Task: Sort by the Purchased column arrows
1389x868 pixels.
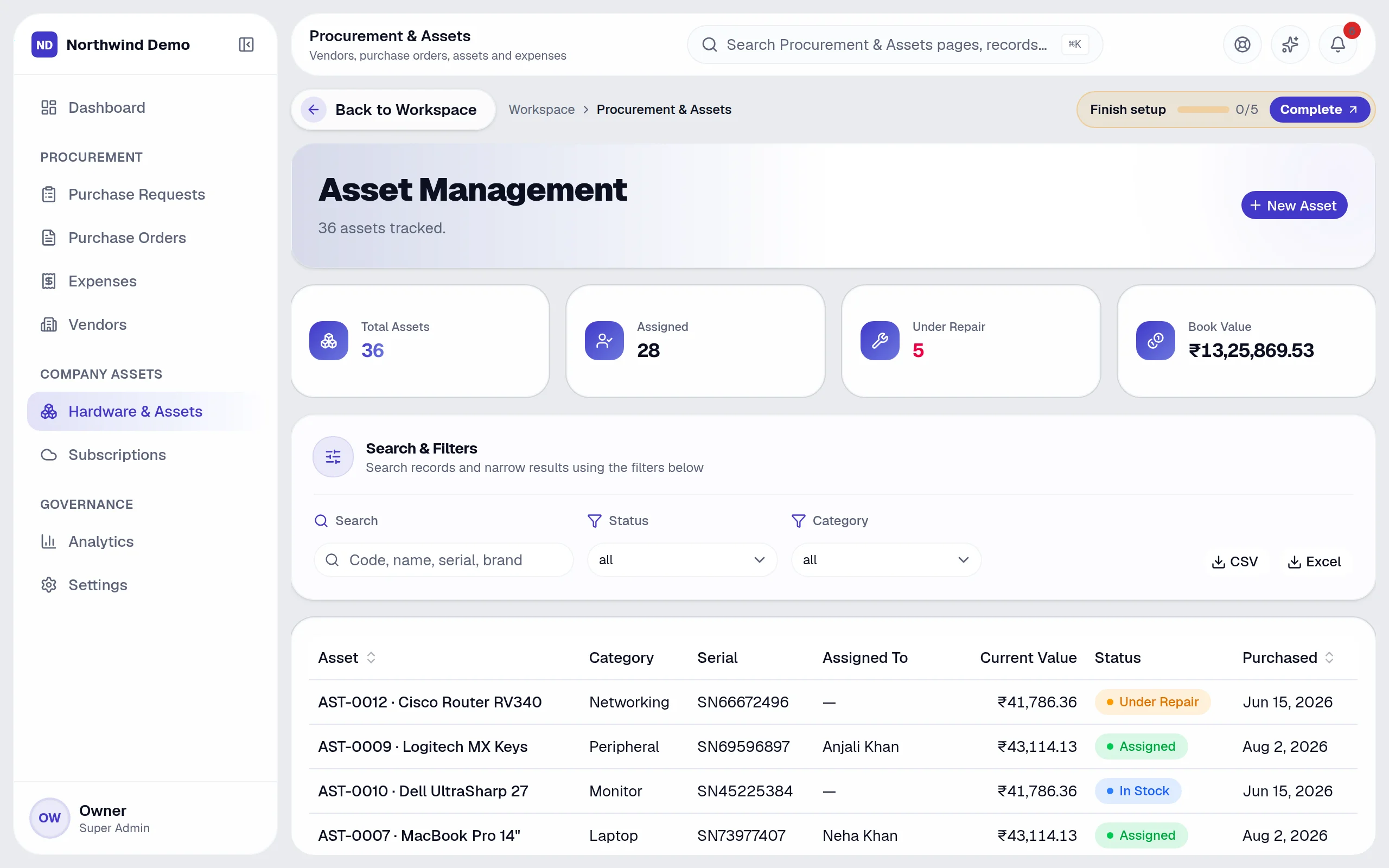Action: pyautogui.click(x=1329, y=658)
